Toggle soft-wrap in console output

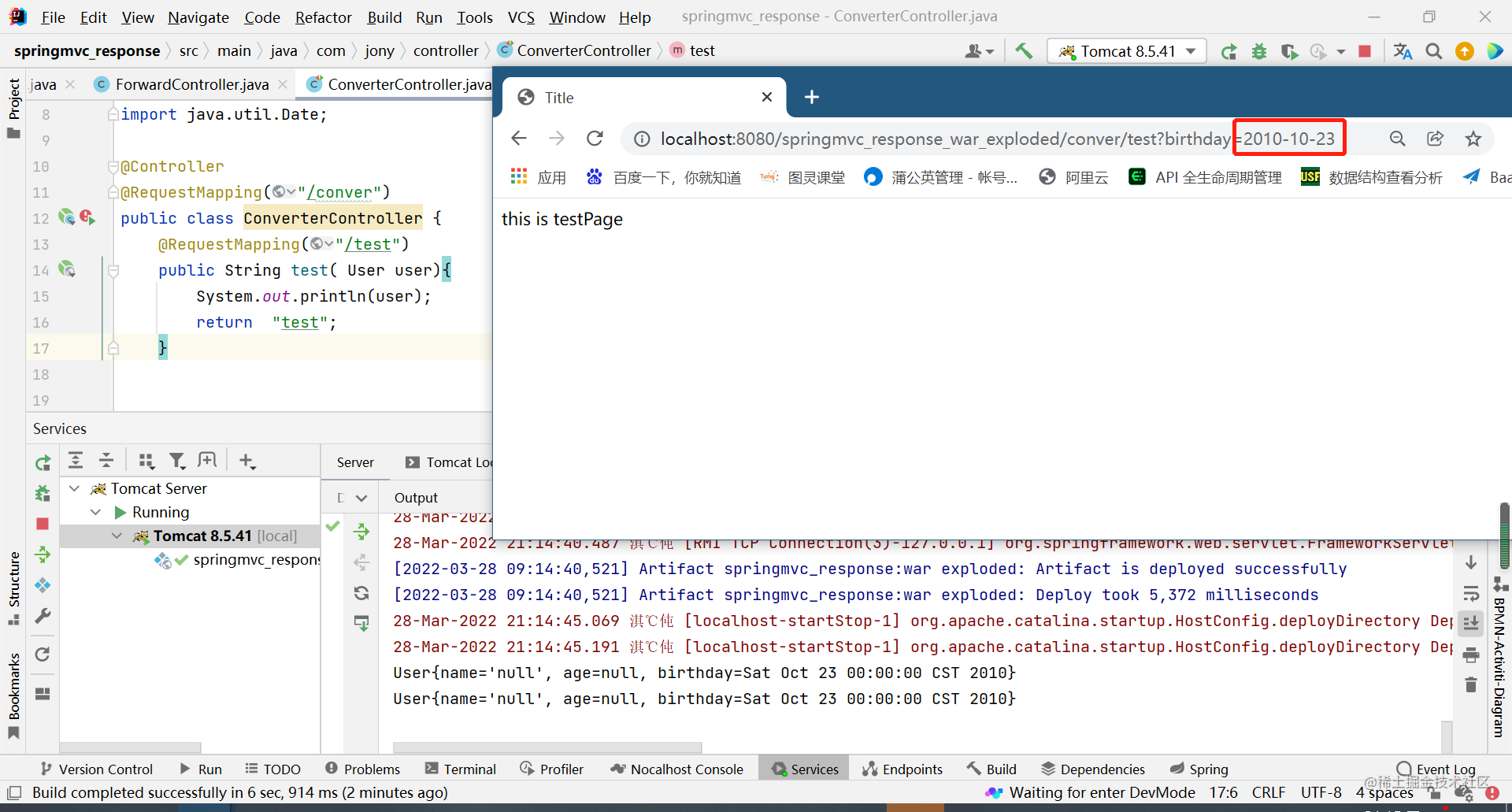pos(1471,593)
